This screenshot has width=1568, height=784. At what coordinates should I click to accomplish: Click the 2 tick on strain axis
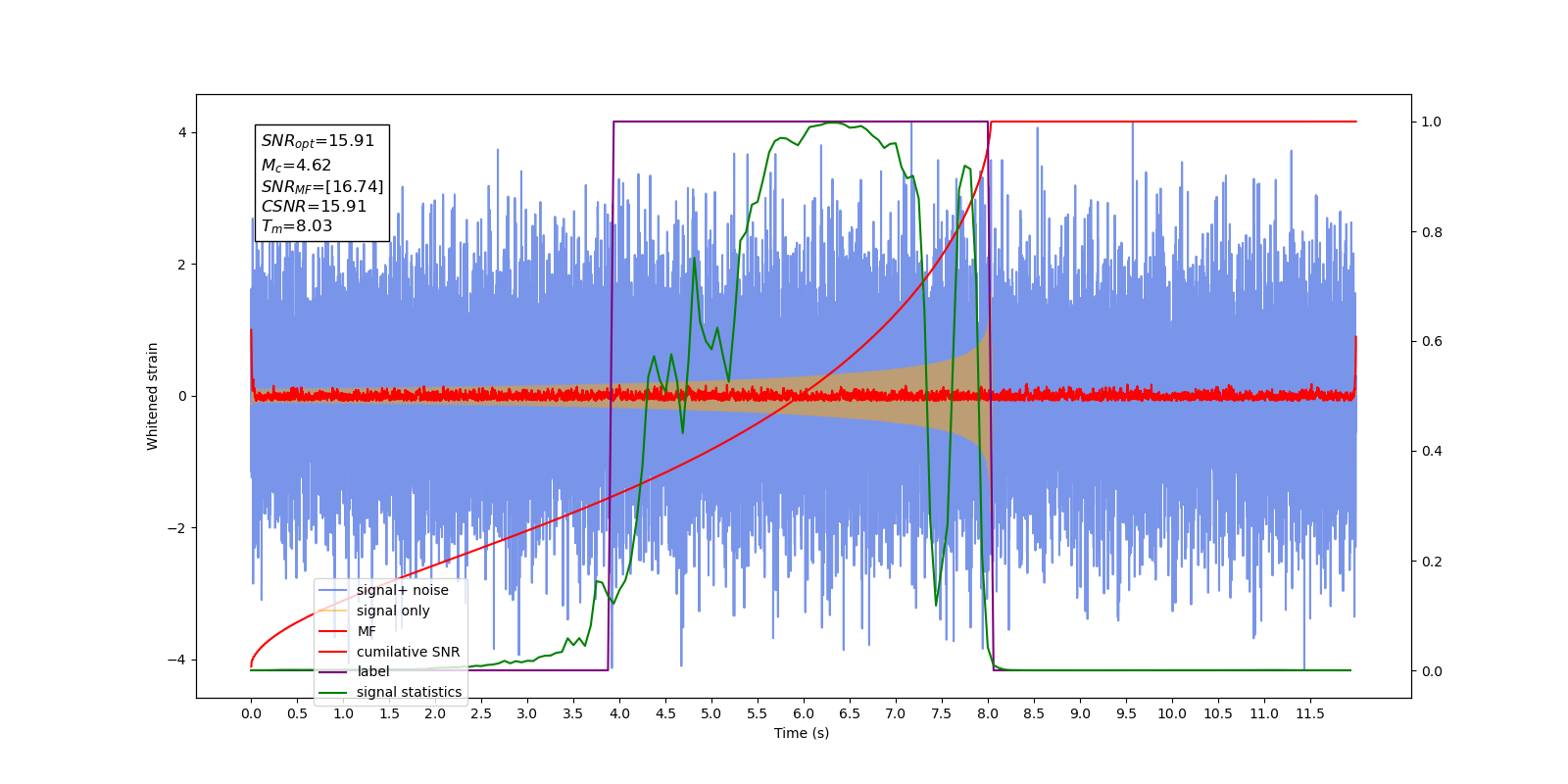click(x=183, y=265)
